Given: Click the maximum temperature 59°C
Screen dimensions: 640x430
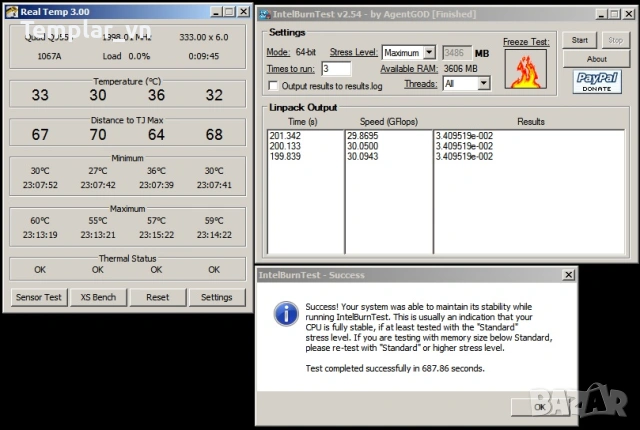Looking at the screenshot, I should (214, 221).
